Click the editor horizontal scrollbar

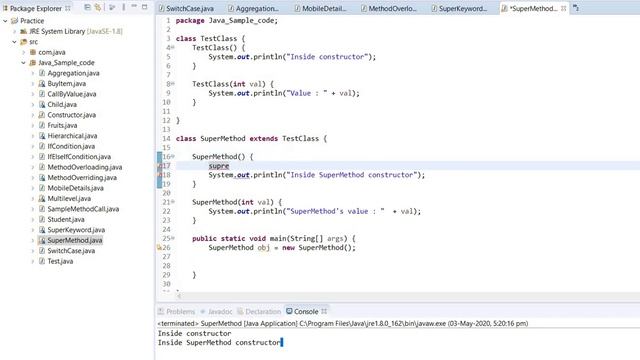point(408,296)
